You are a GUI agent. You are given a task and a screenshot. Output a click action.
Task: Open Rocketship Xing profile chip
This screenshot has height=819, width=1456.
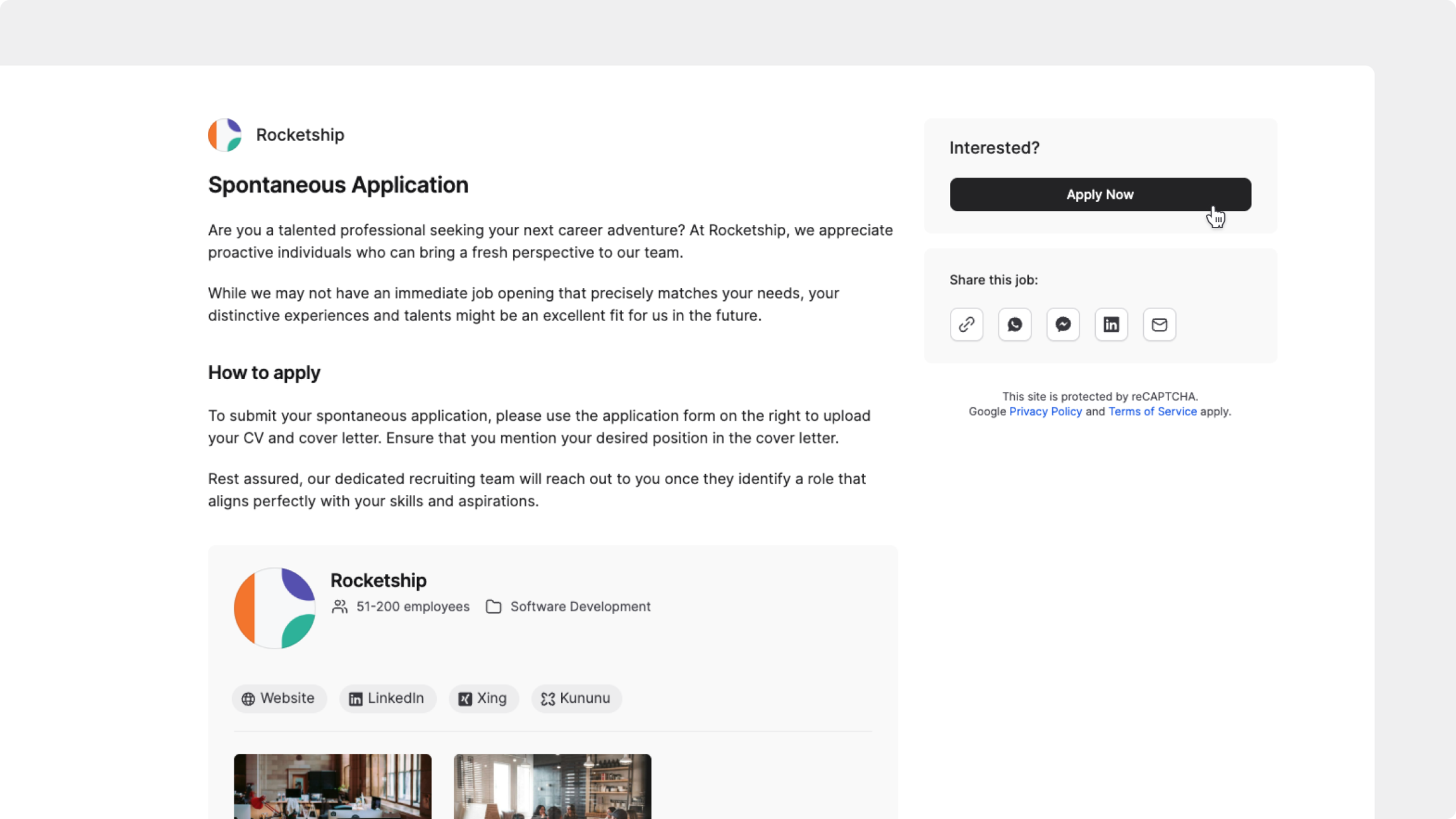483,698
